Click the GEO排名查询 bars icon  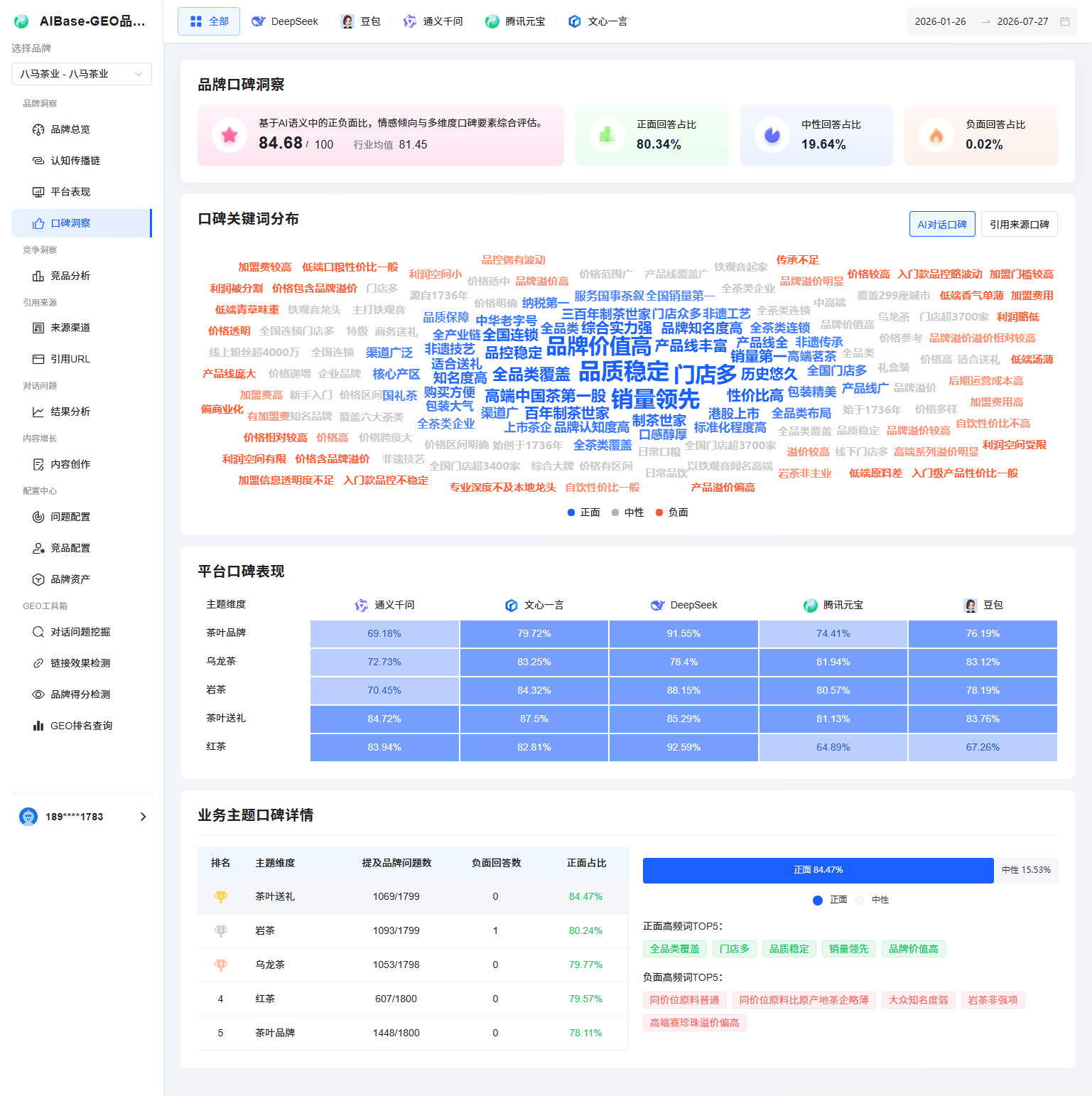coord(38,726)
